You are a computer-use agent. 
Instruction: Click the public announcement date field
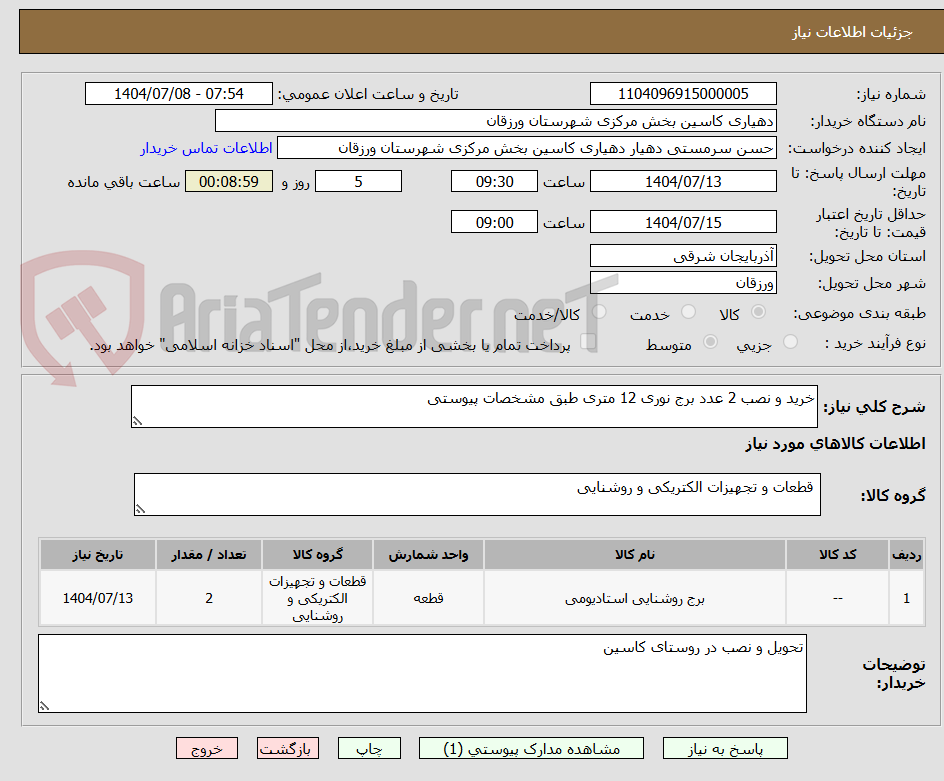(x=177, y=93)
